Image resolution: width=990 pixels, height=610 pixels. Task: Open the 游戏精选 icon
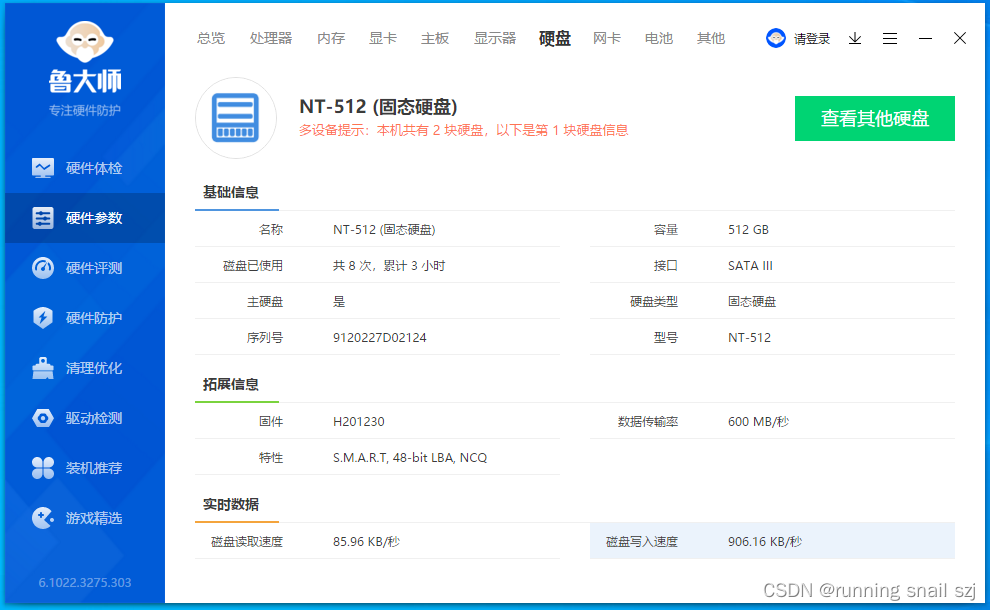43,518
